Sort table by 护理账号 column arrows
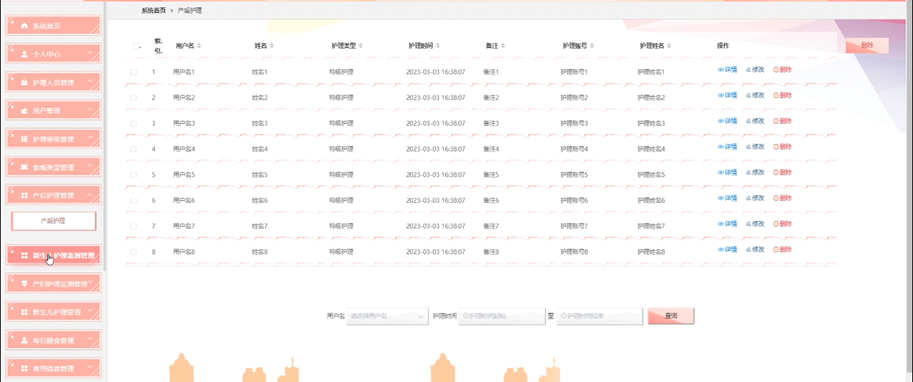Screen dimensions: 913x382 pyautogui.click(x=591, y=45)
